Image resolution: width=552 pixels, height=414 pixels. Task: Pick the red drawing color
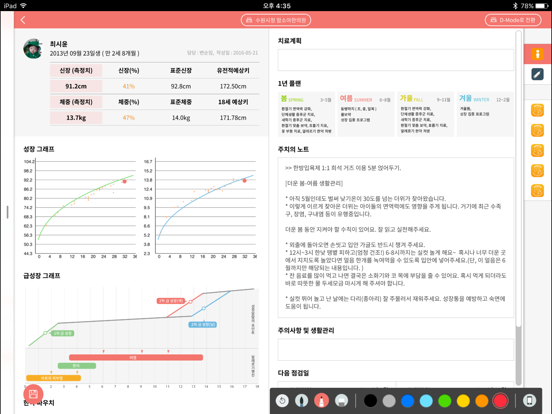coord(500,401)
